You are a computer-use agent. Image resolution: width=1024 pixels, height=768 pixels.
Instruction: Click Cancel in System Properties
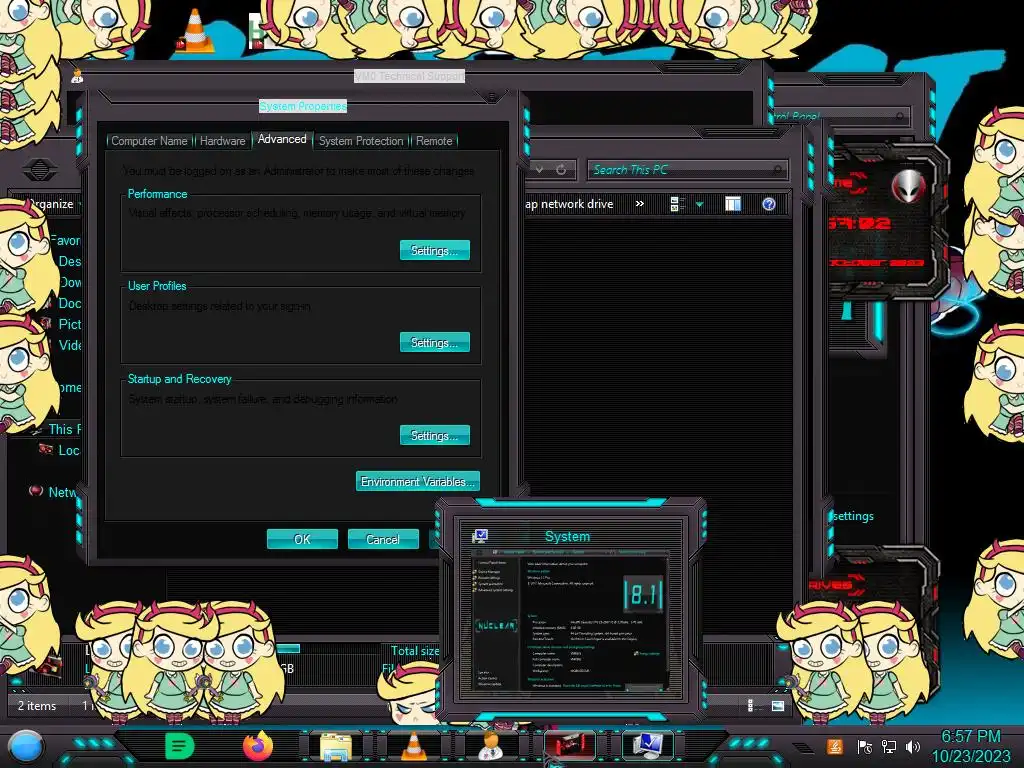(383, 539)
